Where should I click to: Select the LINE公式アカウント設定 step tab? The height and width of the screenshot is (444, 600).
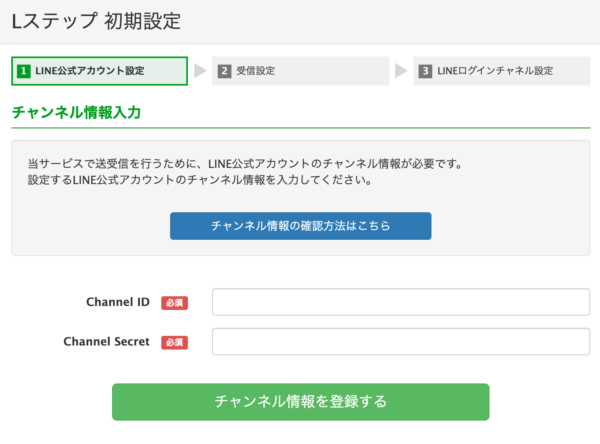(x=100, y=72)
